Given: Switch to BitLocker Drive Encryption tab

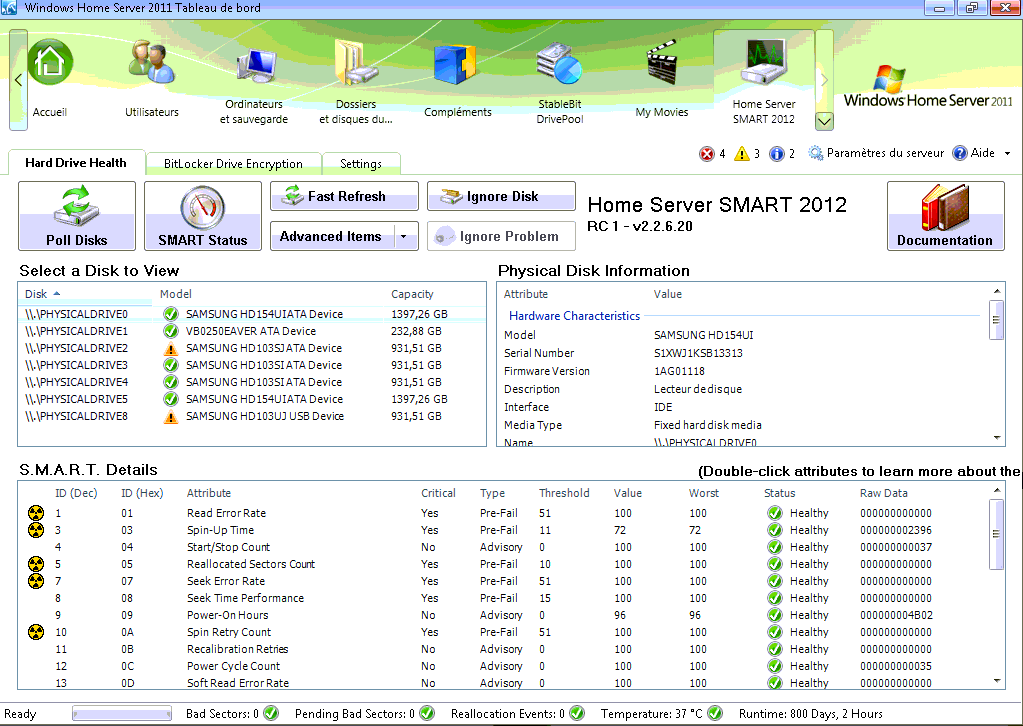Looking at the screenshot, I should point(233,164).
